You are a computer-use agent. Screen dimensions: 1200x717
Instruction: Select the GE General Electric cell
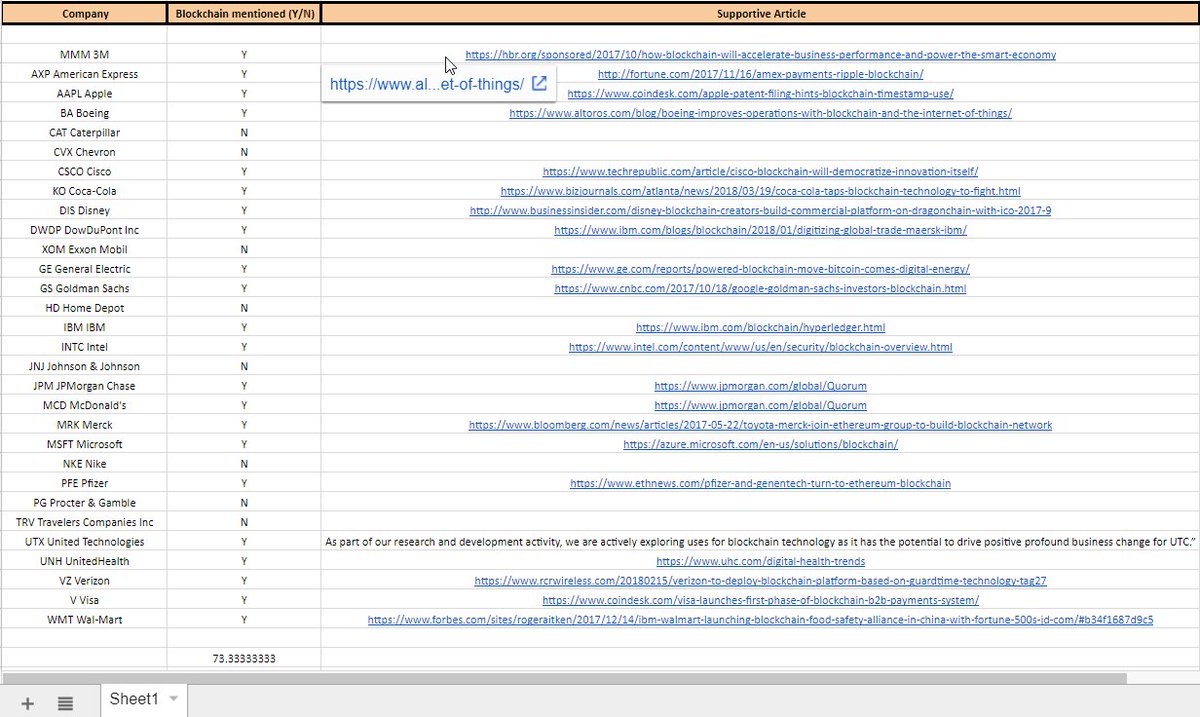coord(84,269)
